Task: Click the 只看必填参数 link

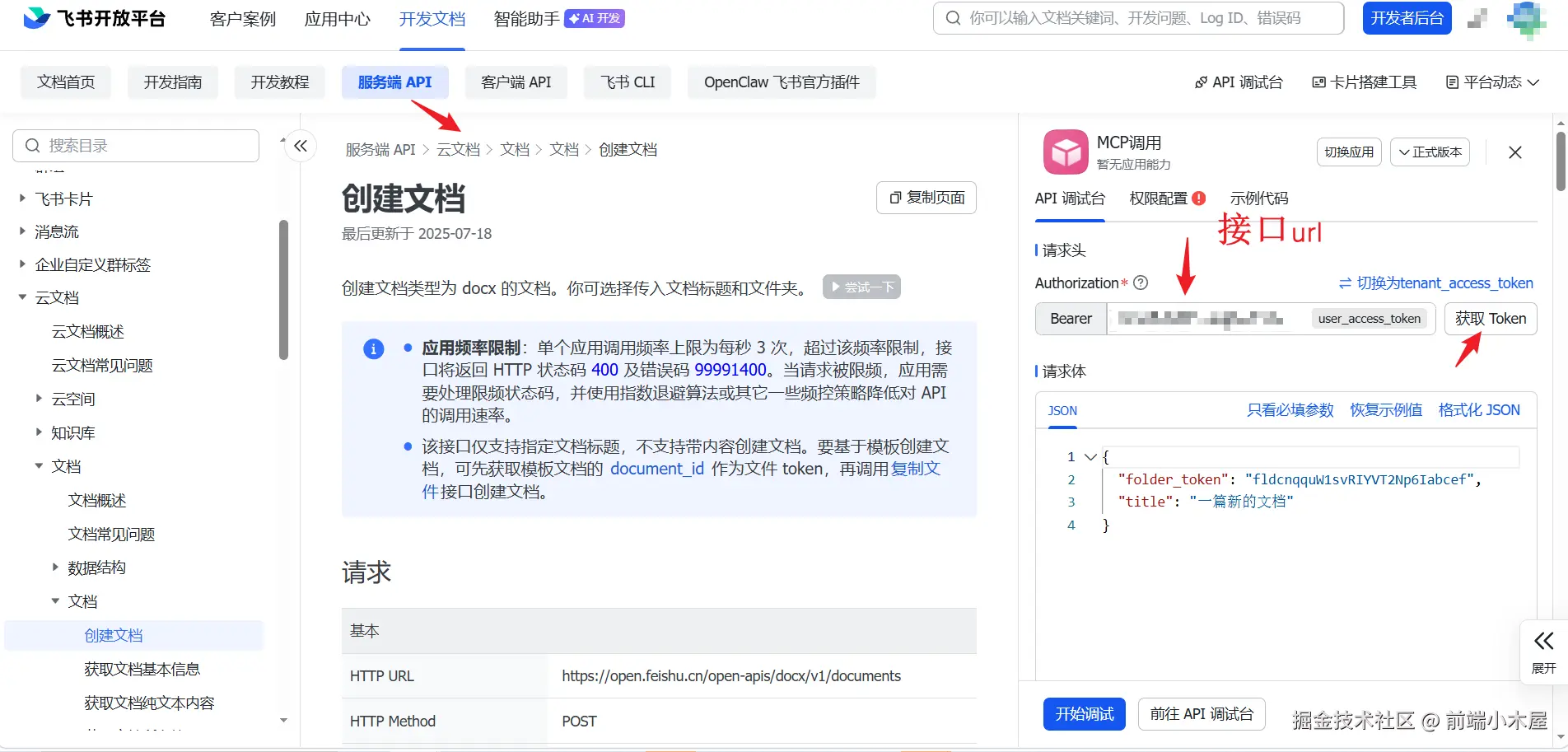Action: point(1290,410)
